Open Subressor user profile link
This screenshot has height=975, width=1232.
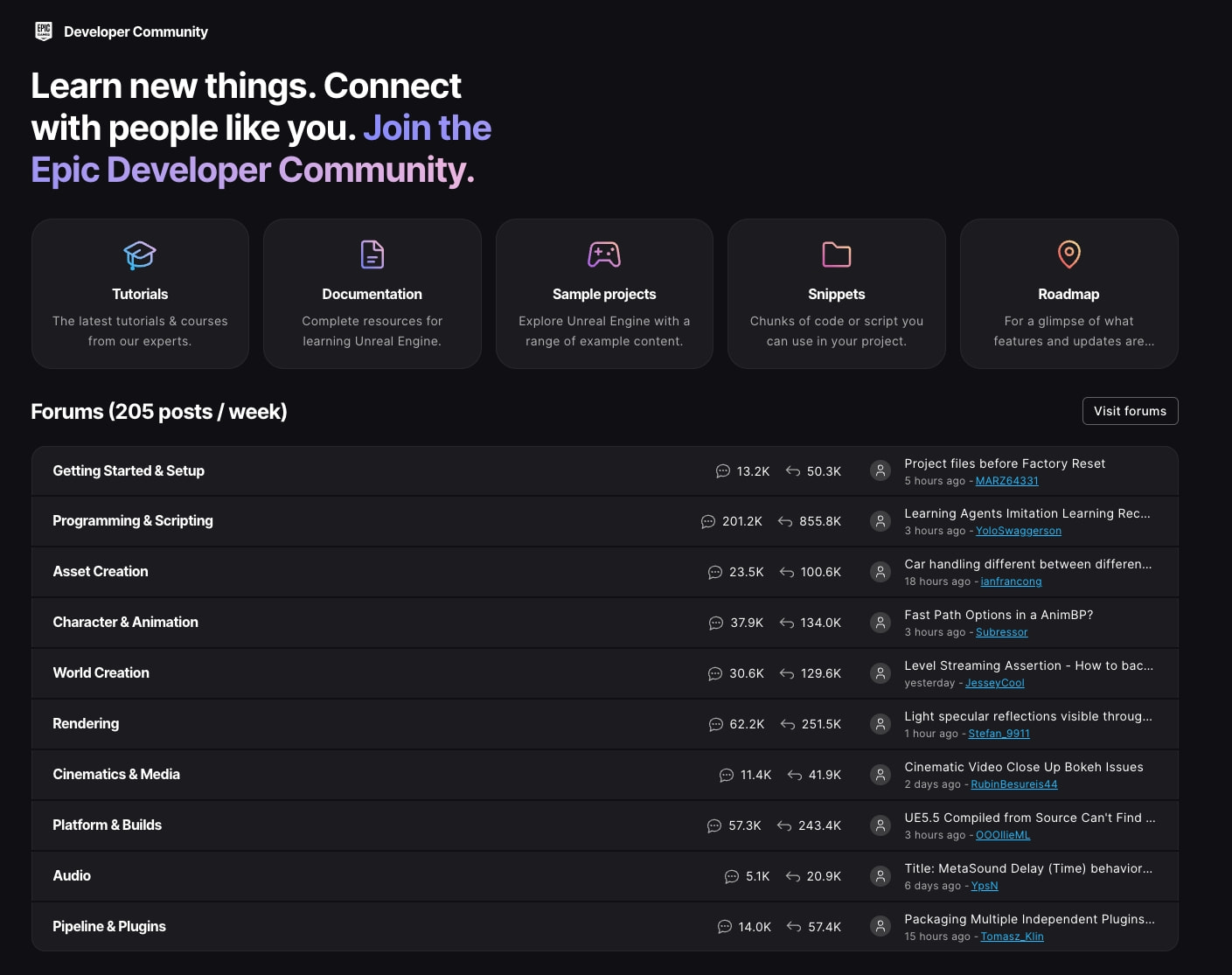pyautogui.click(x=1002, y=632)
